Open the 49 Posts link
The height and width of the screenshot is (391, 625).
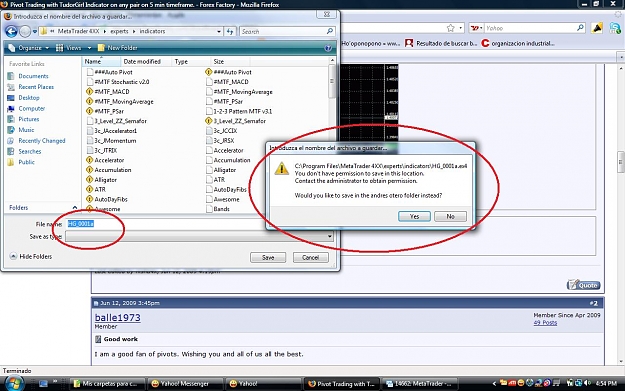(x=545, y=322)
